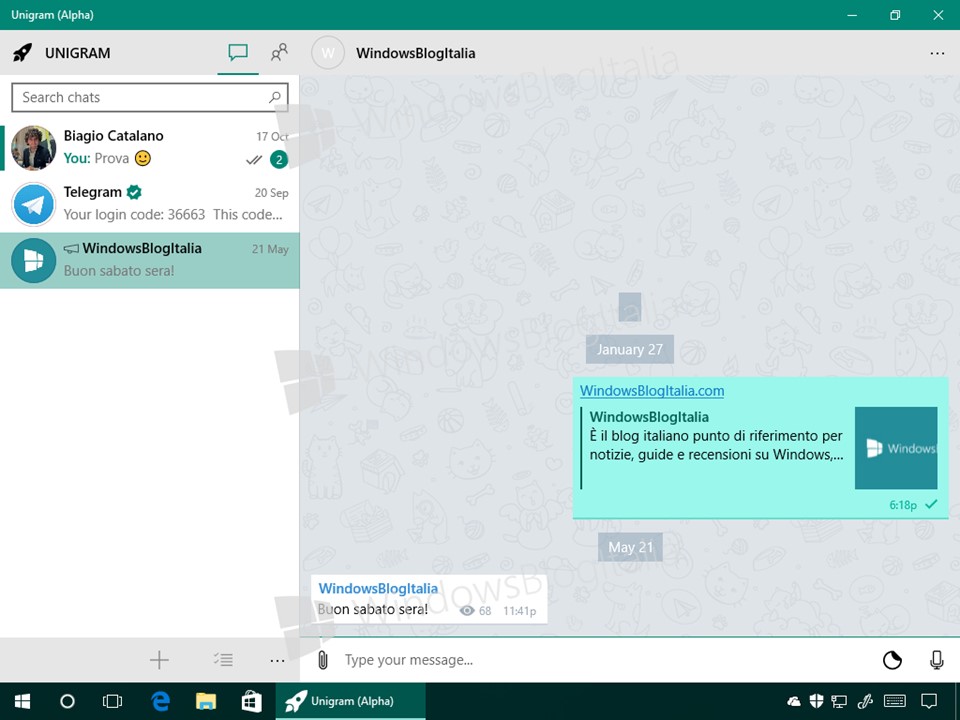
Task: Open Biagio Catalano's profile photo
Action: point(34,148)
